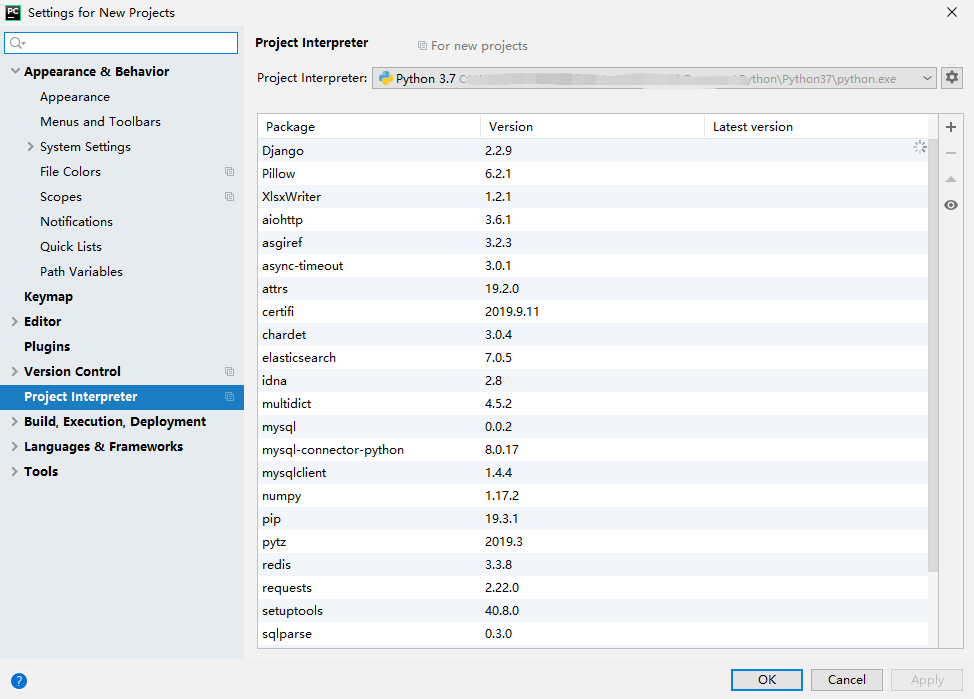Select the asgiref package row
The height and width of the screenshot is (699, 974).
(x=593, y=242)
